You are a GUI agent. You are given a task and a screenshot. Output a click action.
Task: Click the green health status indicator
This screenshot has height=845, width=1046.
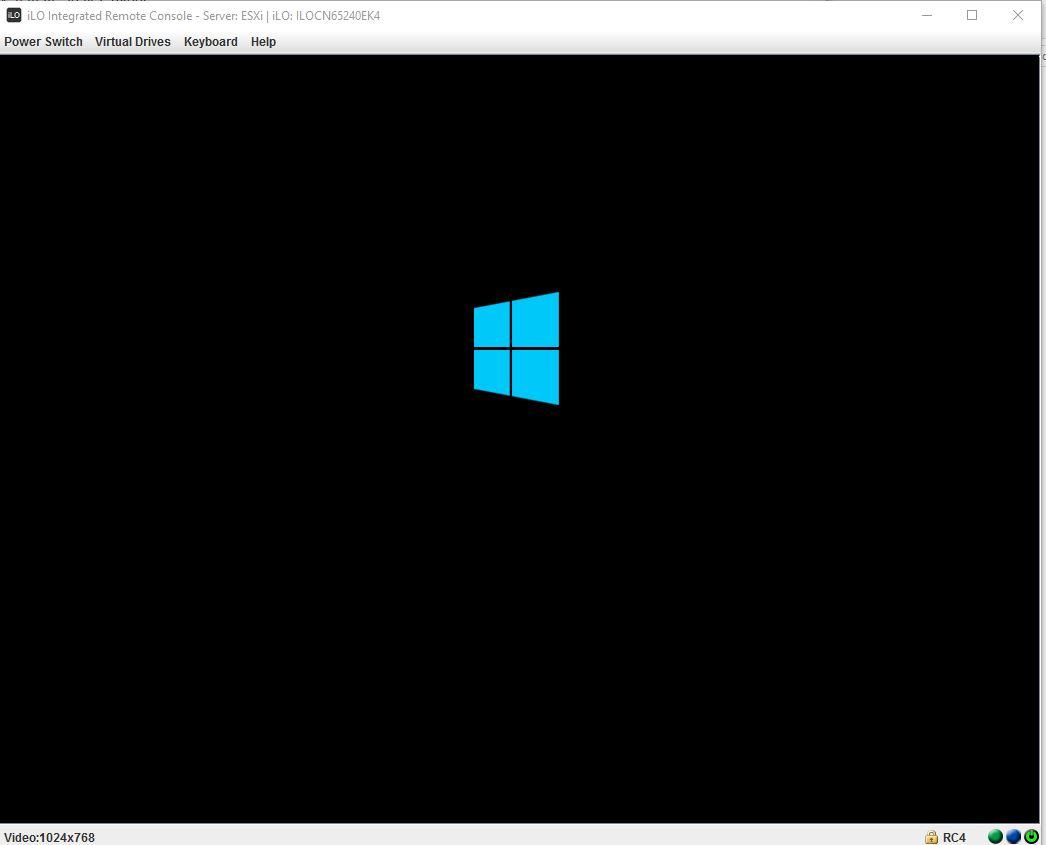pos(995,836)
